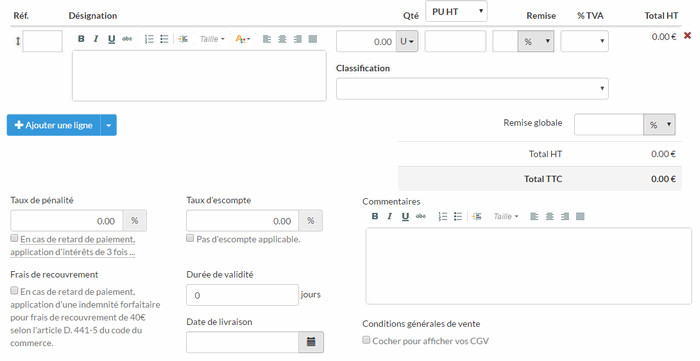Align text right in Désignation editor
700x361 pixels.
coord(297,39)
